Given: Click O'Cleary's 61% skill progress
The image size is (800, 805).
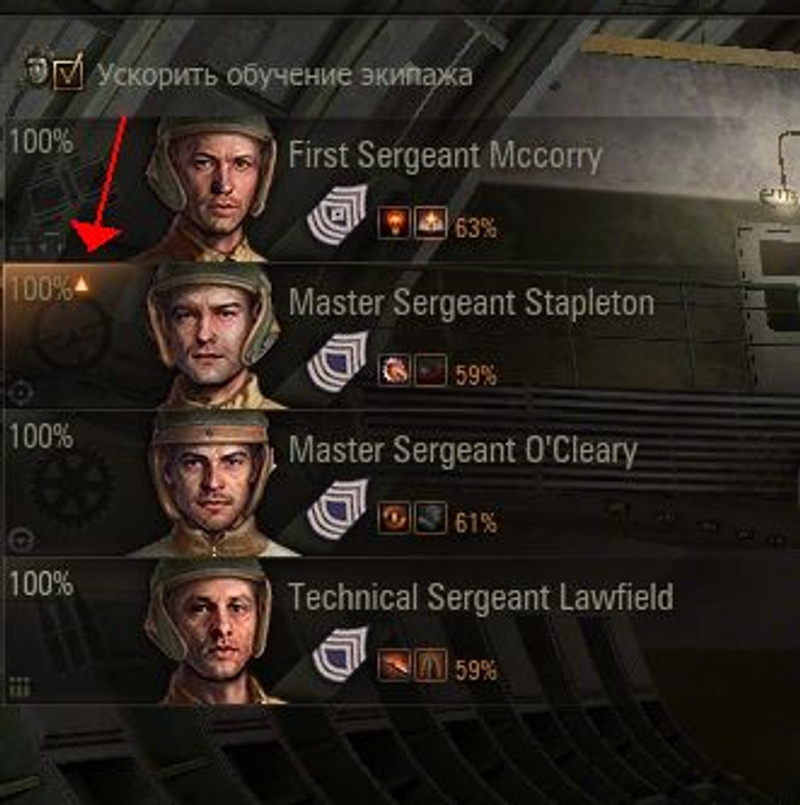Looking at the screenshot, I should pos(475,523).
